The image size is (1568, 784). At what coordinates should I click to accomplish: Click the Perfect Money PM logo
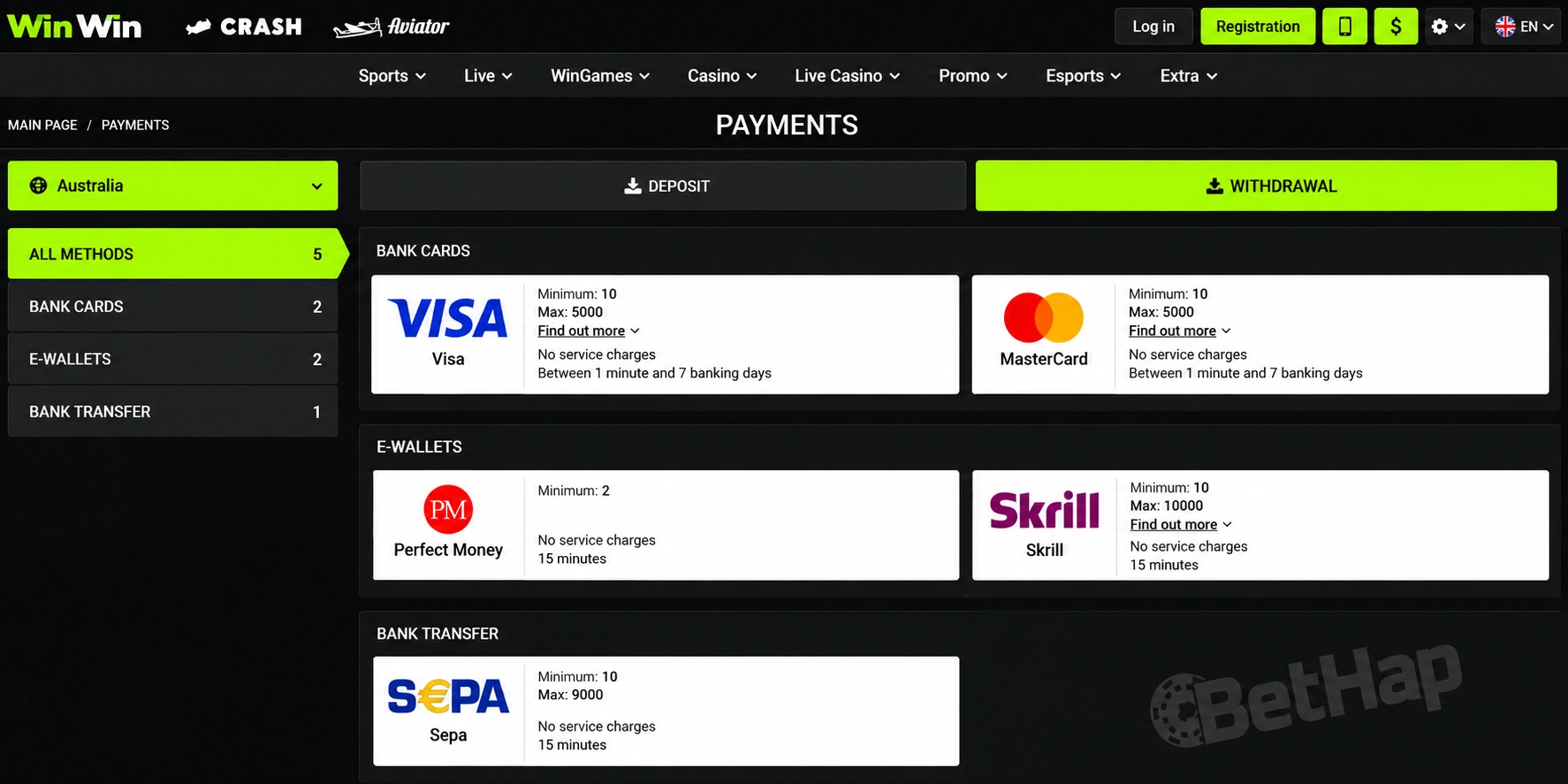(x=448, y=509)
